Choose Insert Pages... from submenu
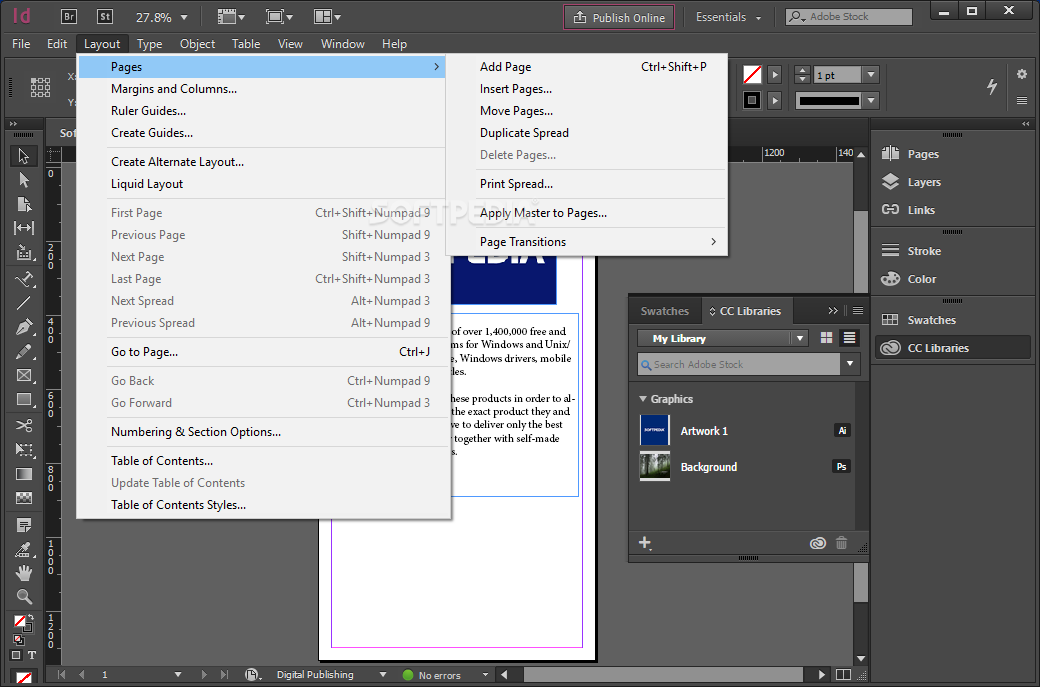 587,89
